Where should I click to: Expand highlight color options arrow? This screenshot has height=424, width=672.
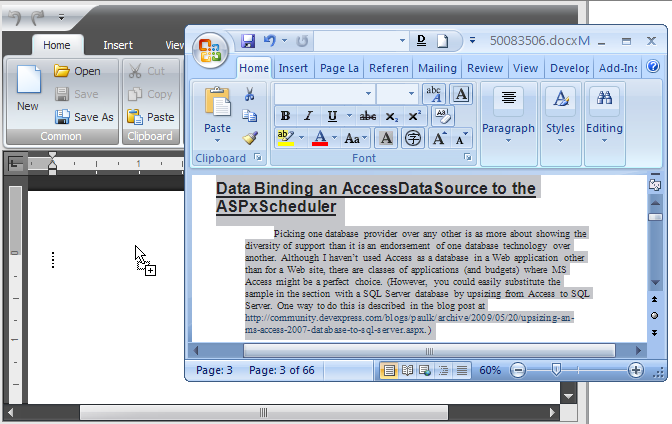click(x=301, y=138)
